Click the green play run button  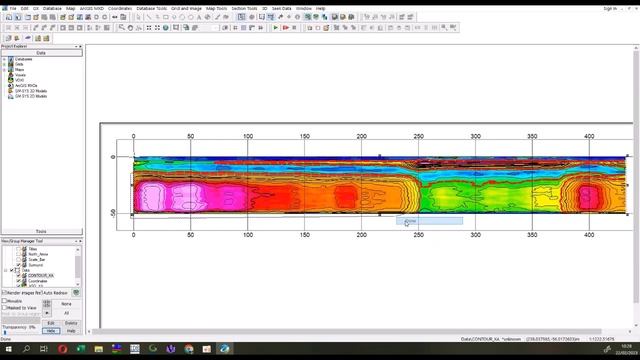tap(276, 28)
